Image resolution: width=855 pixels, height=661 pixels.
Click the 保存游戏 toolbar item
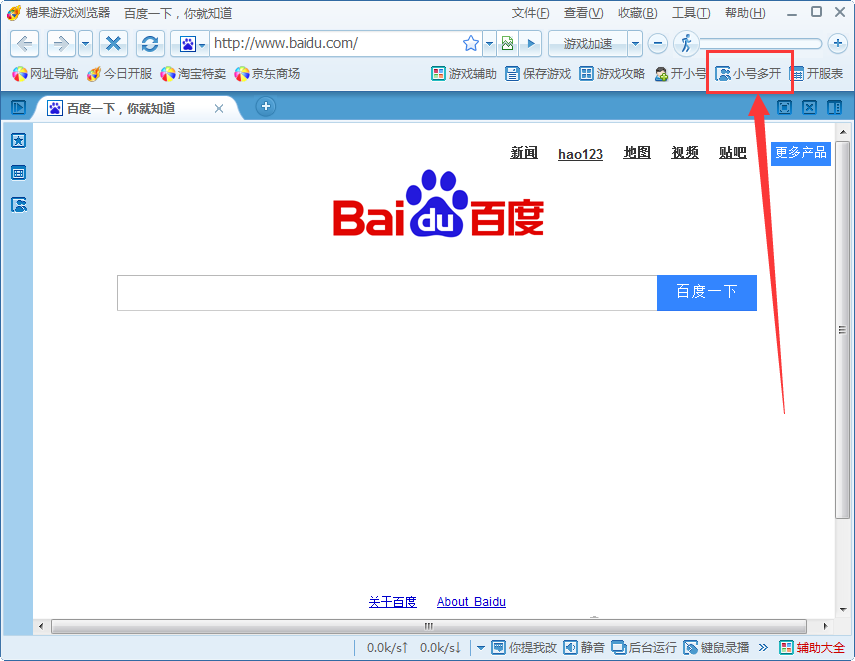click(538, 74)
